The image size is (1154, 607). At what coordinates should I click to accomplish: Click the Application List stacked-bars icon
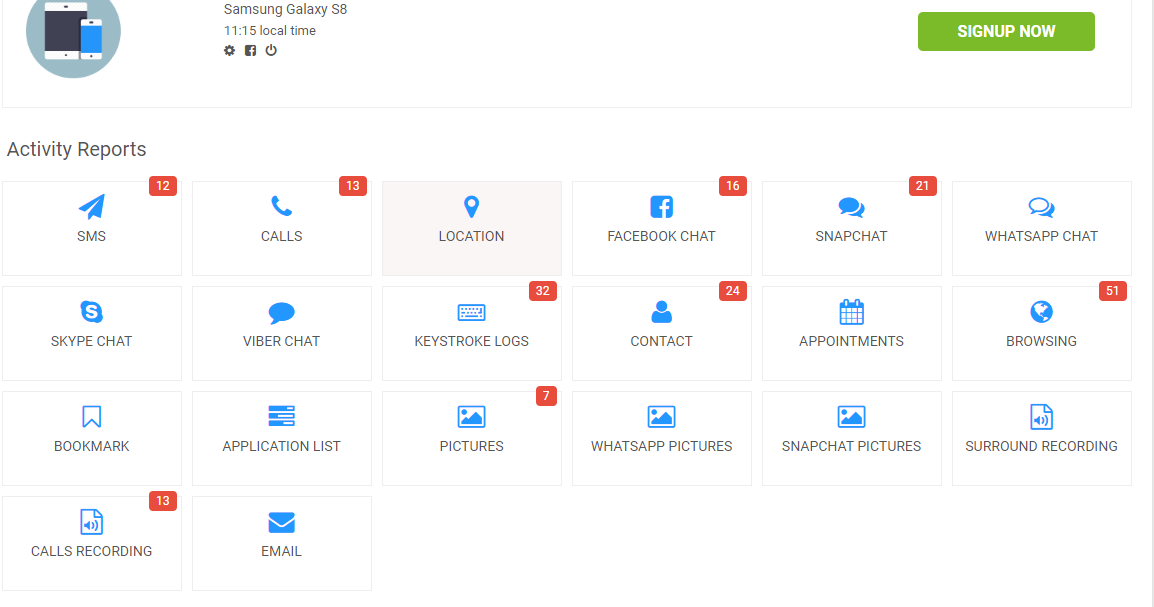point(281,416)
